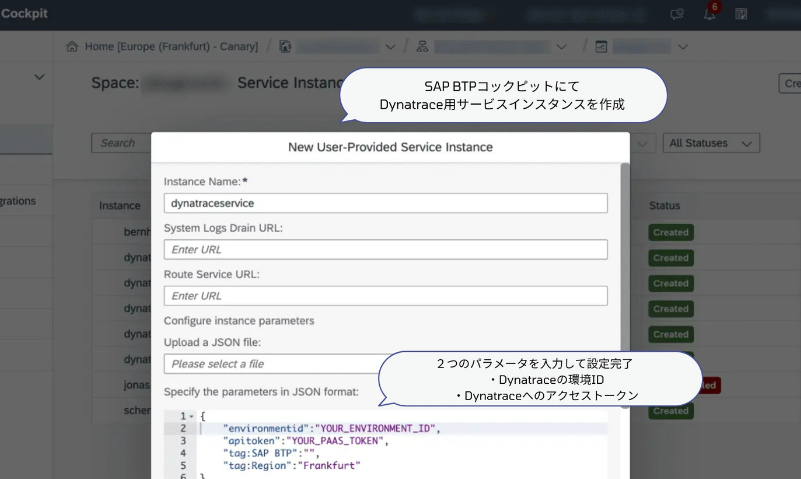Screen dimensions: 801x479
Task: Click the Create button at top right
Action: tap(790, 84)
